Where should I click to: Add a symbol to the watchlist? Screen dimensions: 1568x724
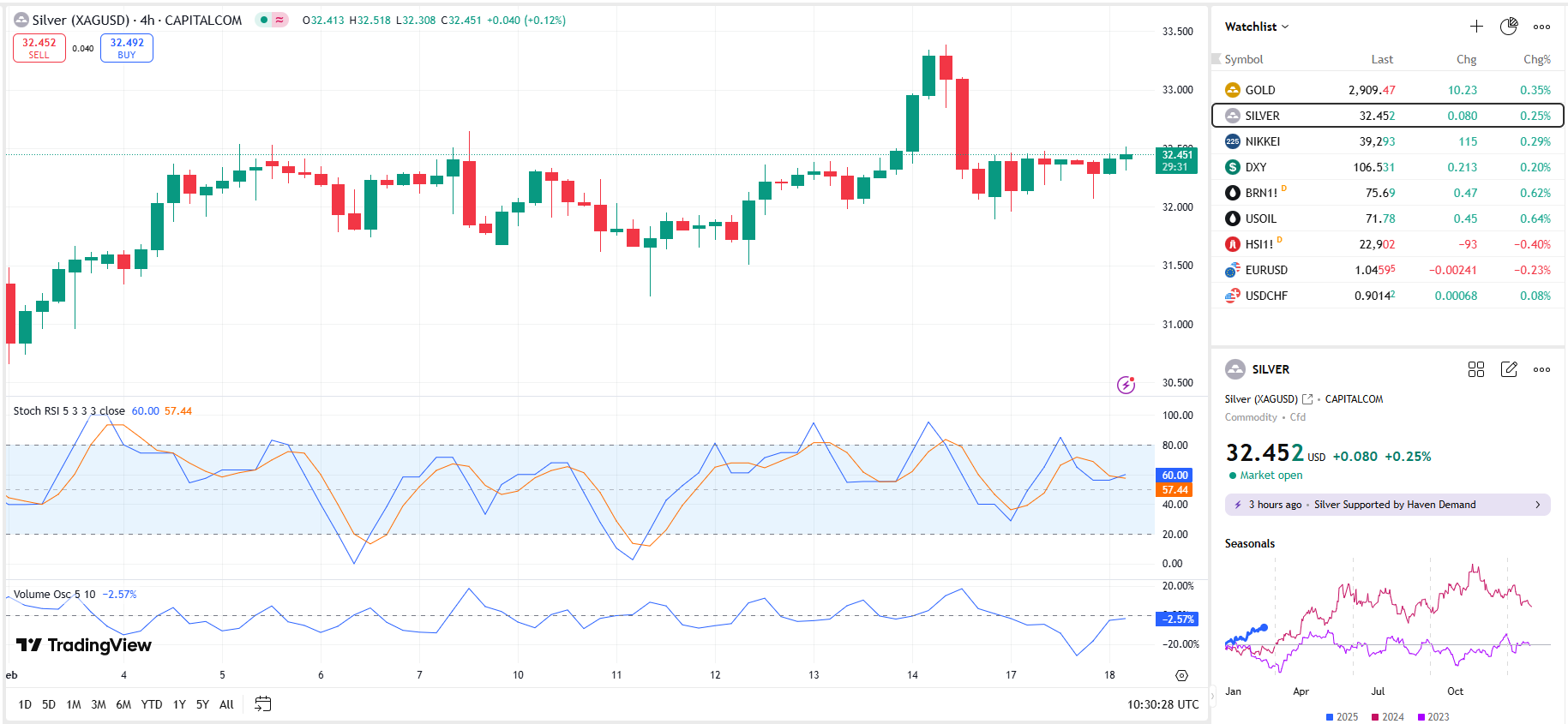point(1476,27)
